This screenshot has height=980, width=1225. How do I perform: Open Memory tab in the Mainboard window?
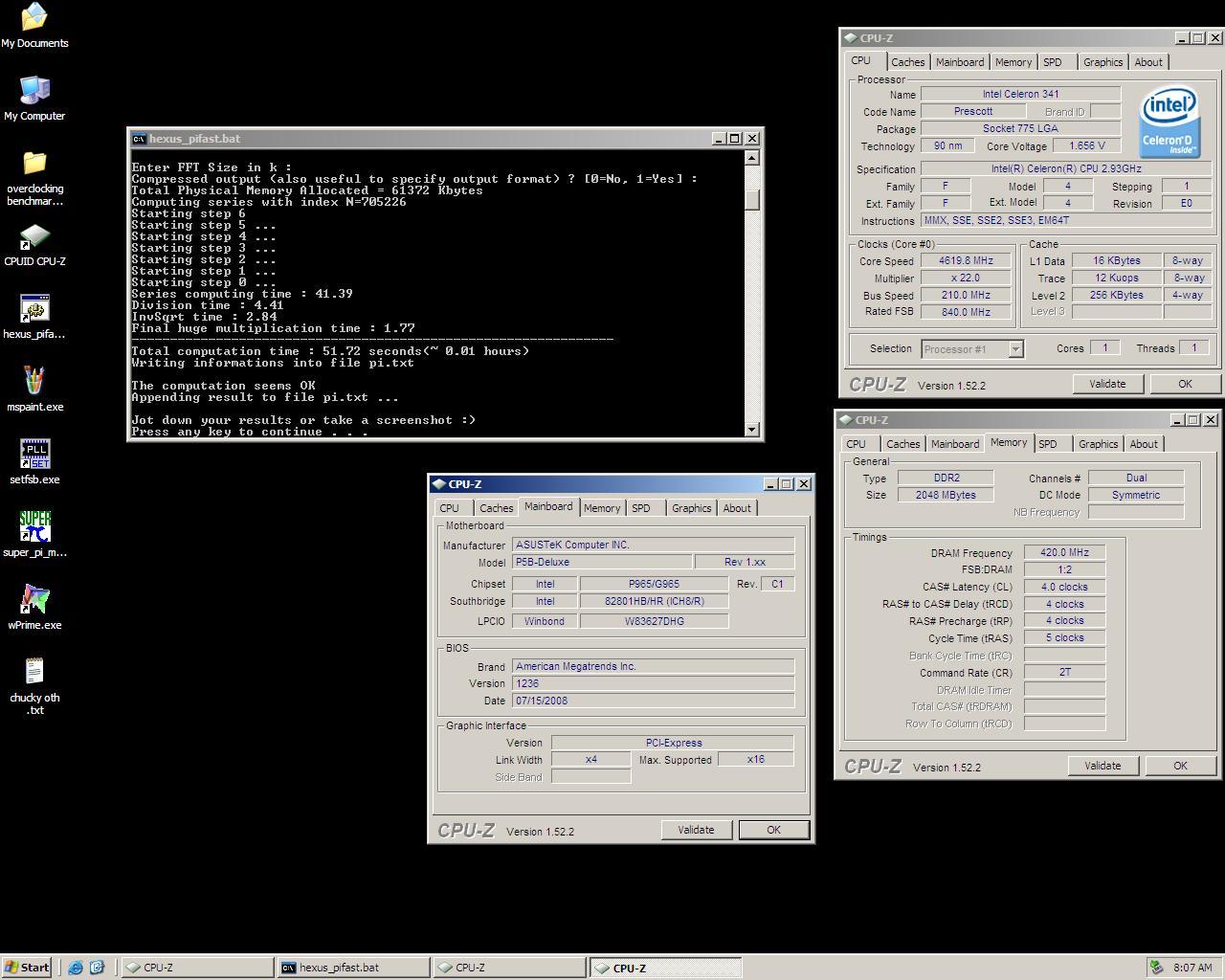(602, 508)
